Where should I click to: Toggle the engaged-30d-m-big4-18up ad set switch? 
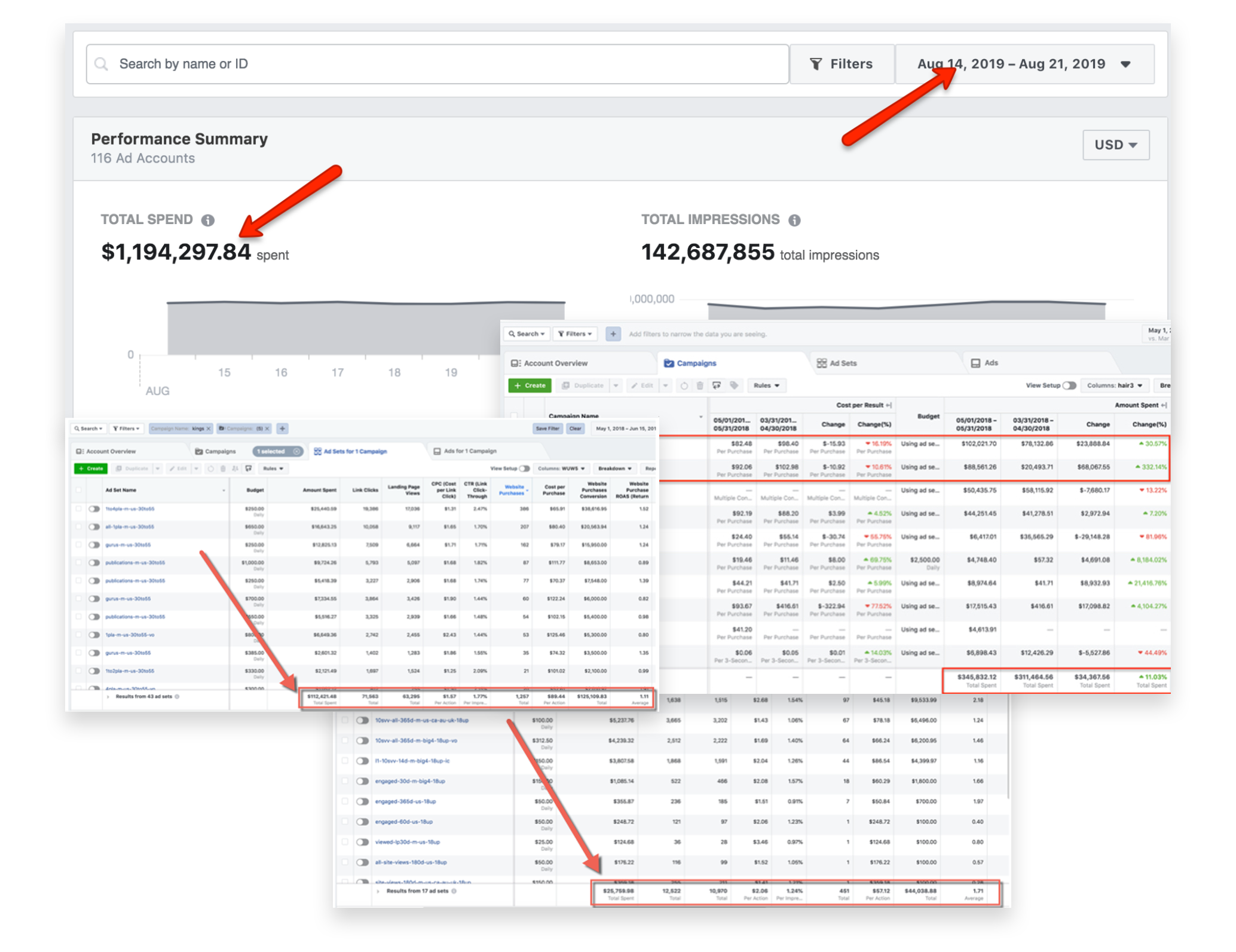[x=362, y=782]
